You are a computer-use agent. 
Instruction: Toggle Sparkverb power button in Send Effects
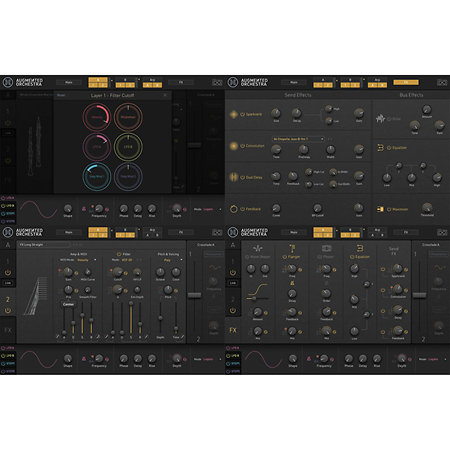[243, 114]
